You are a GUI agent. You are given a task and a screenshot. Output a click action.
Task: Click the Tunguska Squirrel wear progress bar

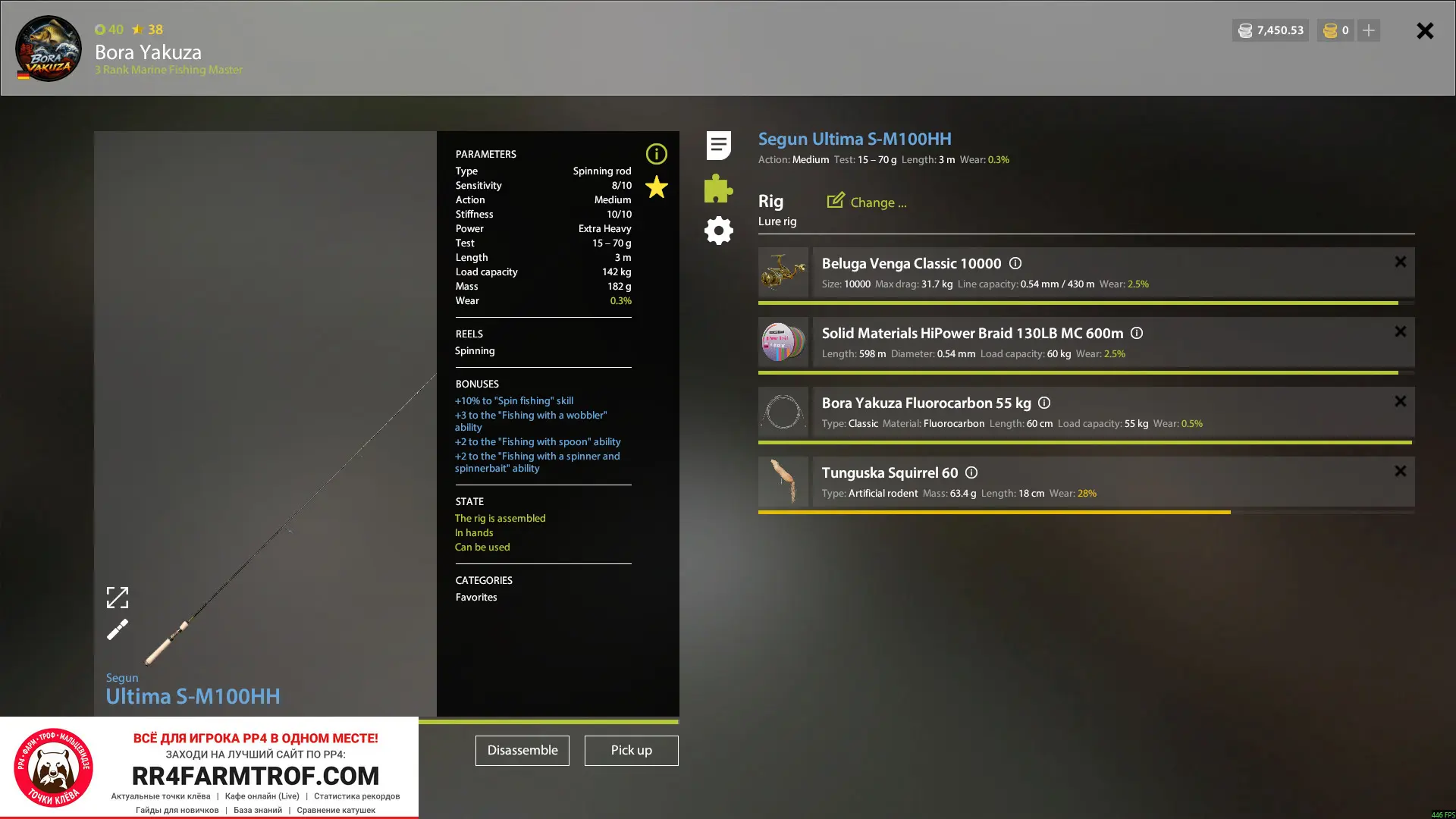click(x=1086, y=512)
